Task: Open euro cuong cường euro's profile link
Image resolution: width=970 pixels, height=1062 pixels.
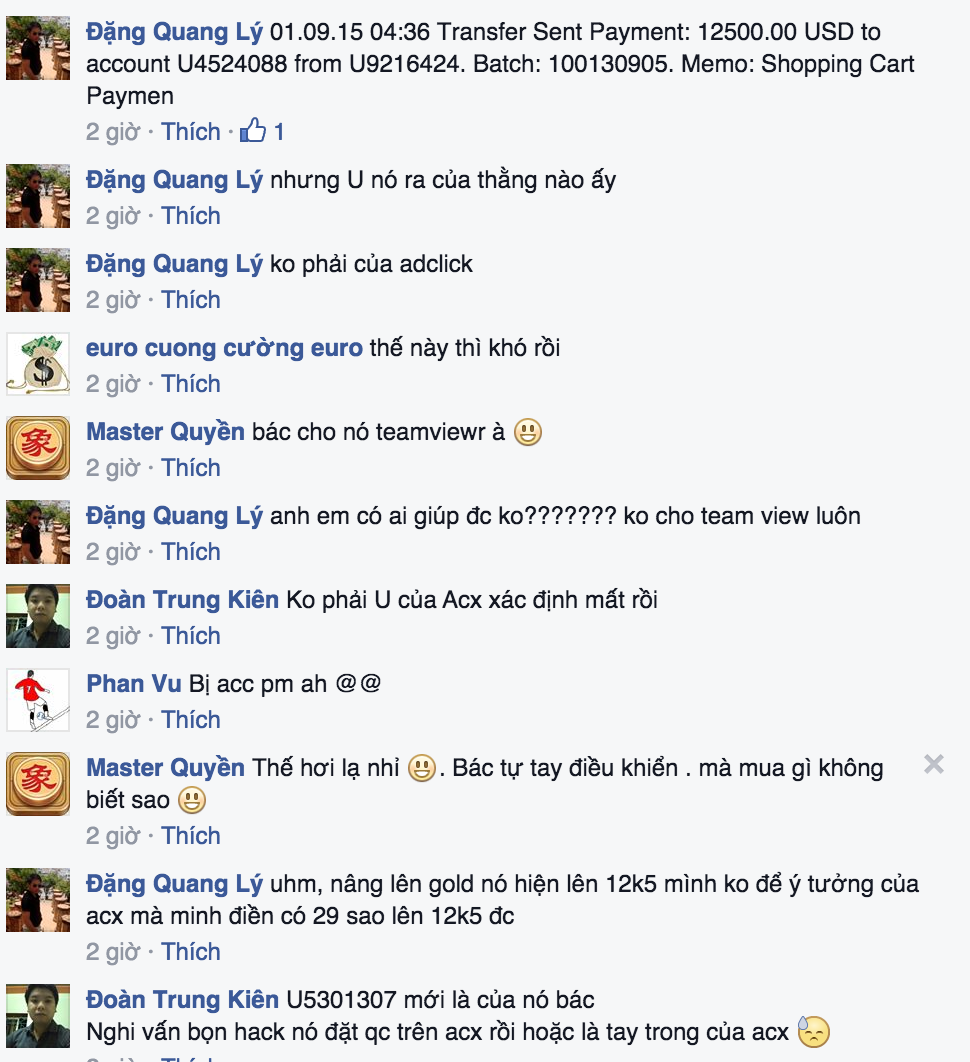Action: pyautogui.click(x=224, y=347)
